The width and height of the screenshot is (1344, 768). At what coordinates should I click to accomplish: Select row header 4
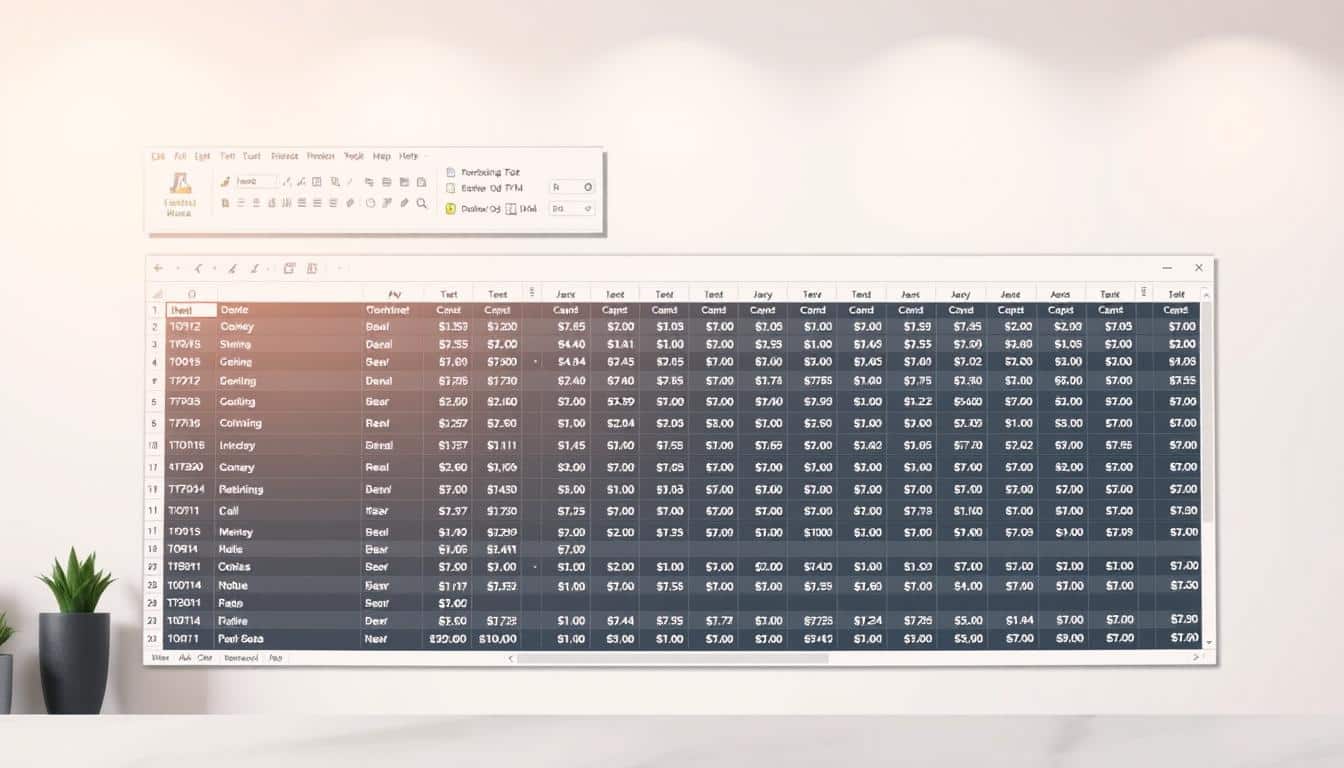(x=154, y=362)
